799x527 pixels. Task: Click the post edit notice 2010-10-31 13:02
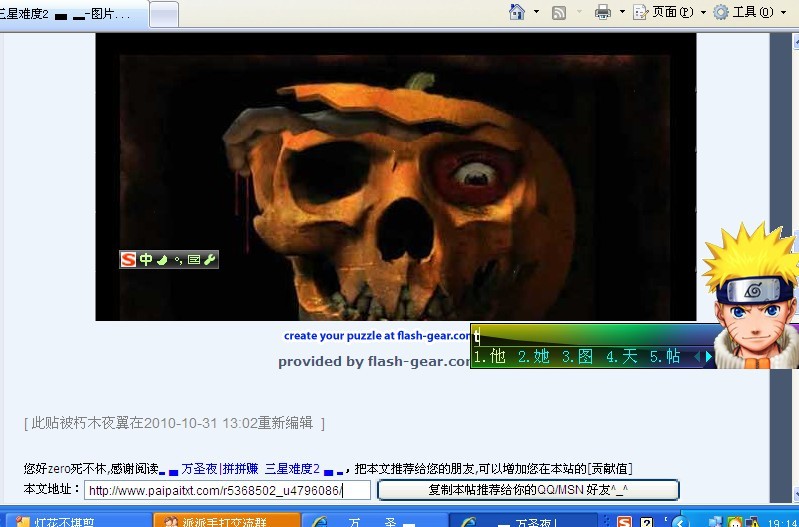(174, 423)
